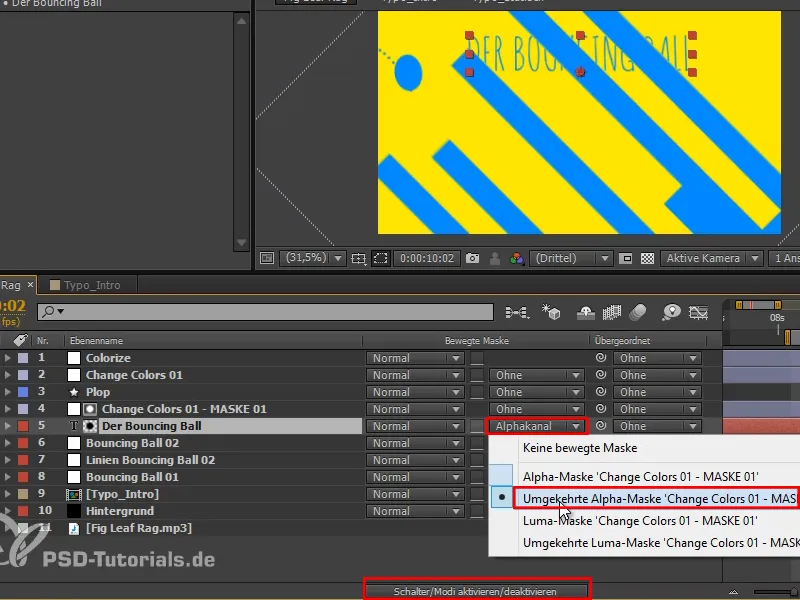Toggle the transparency grid icon
Screen dimensions: 800x600
[647, 258]
